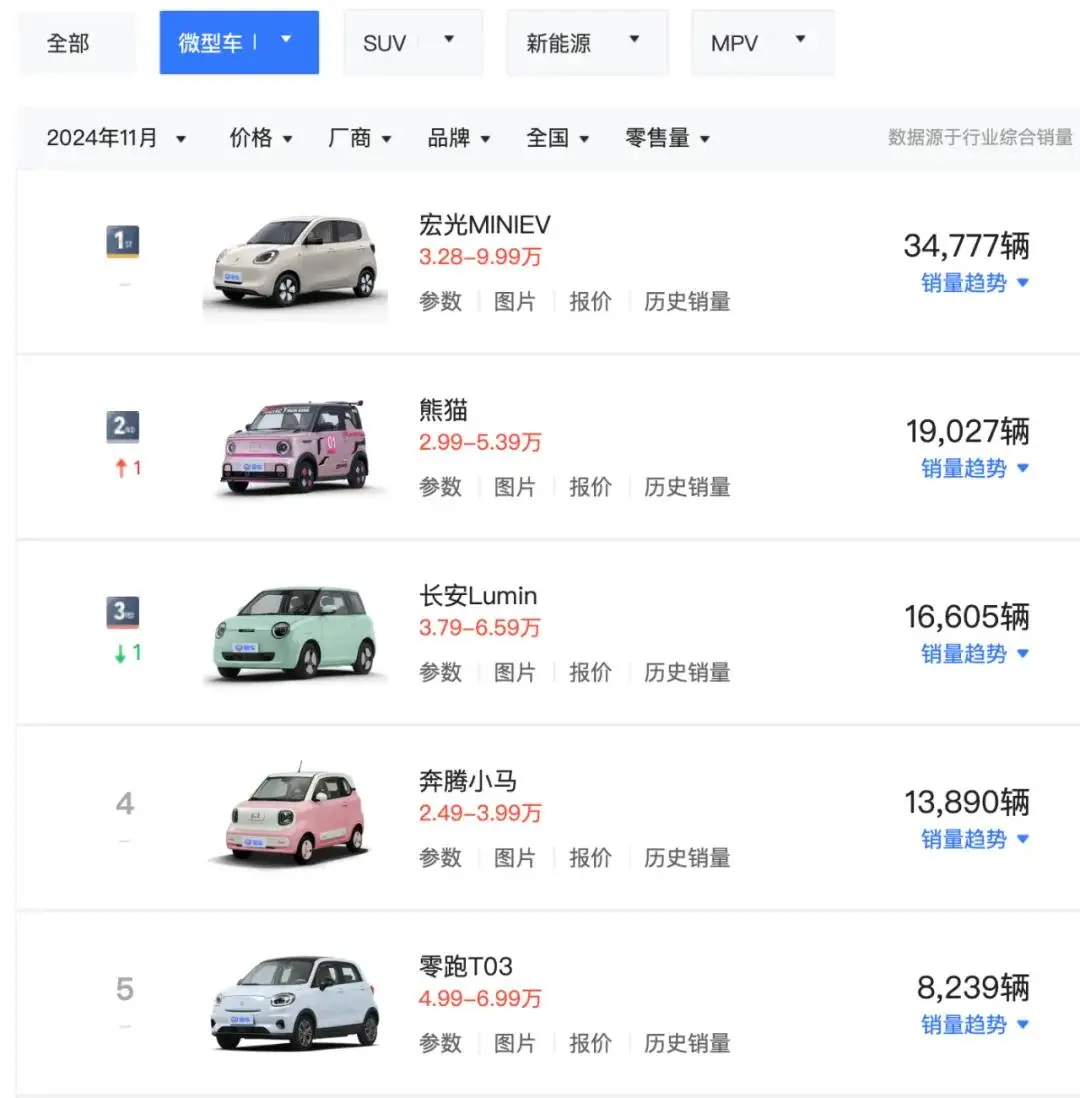1080x1098 pixels.
Task: View 历史销量 for 宏光MINIEV
Action: (687, 302)
